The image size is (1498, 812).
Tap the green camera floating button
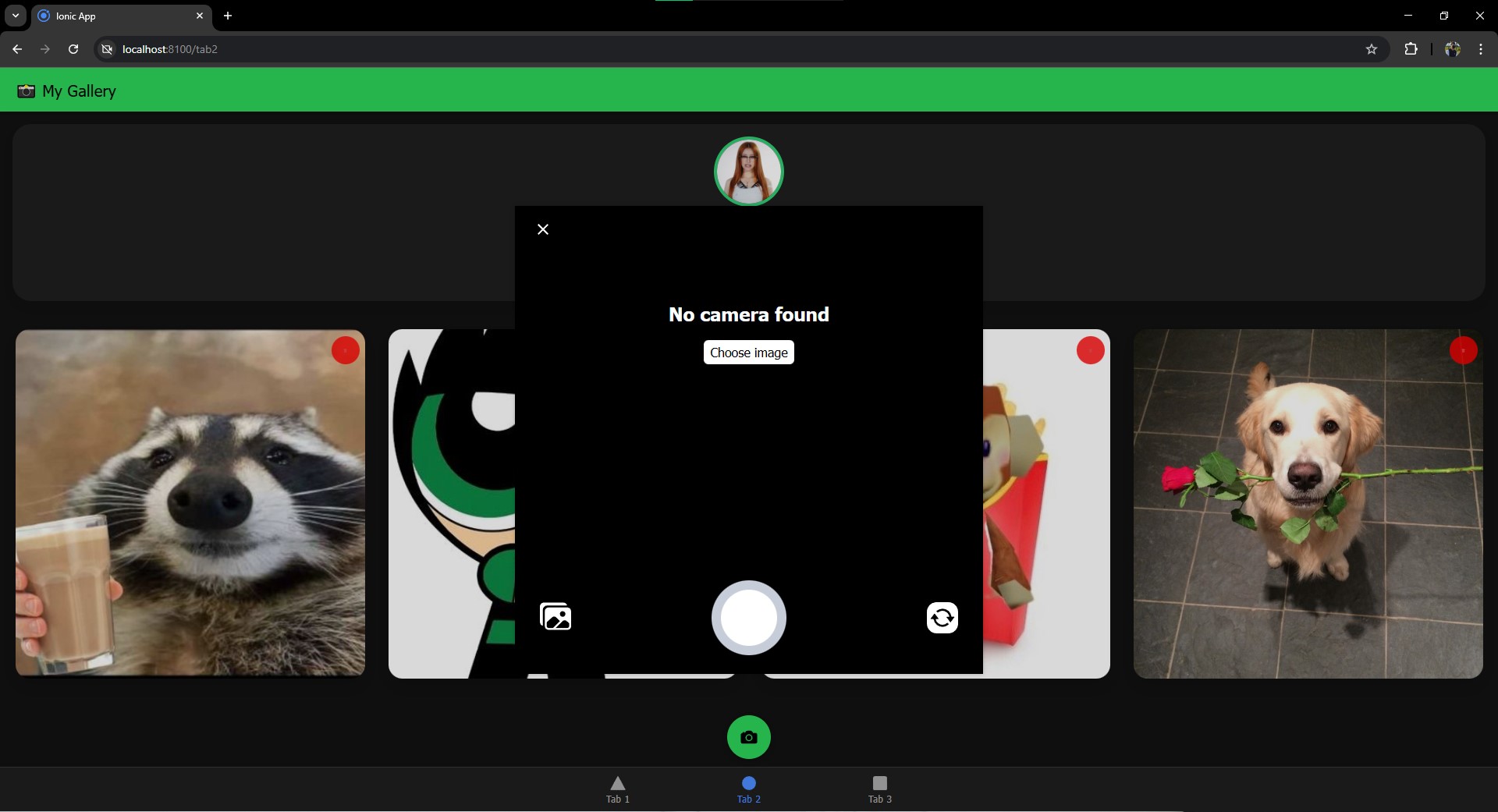(749, 737)
